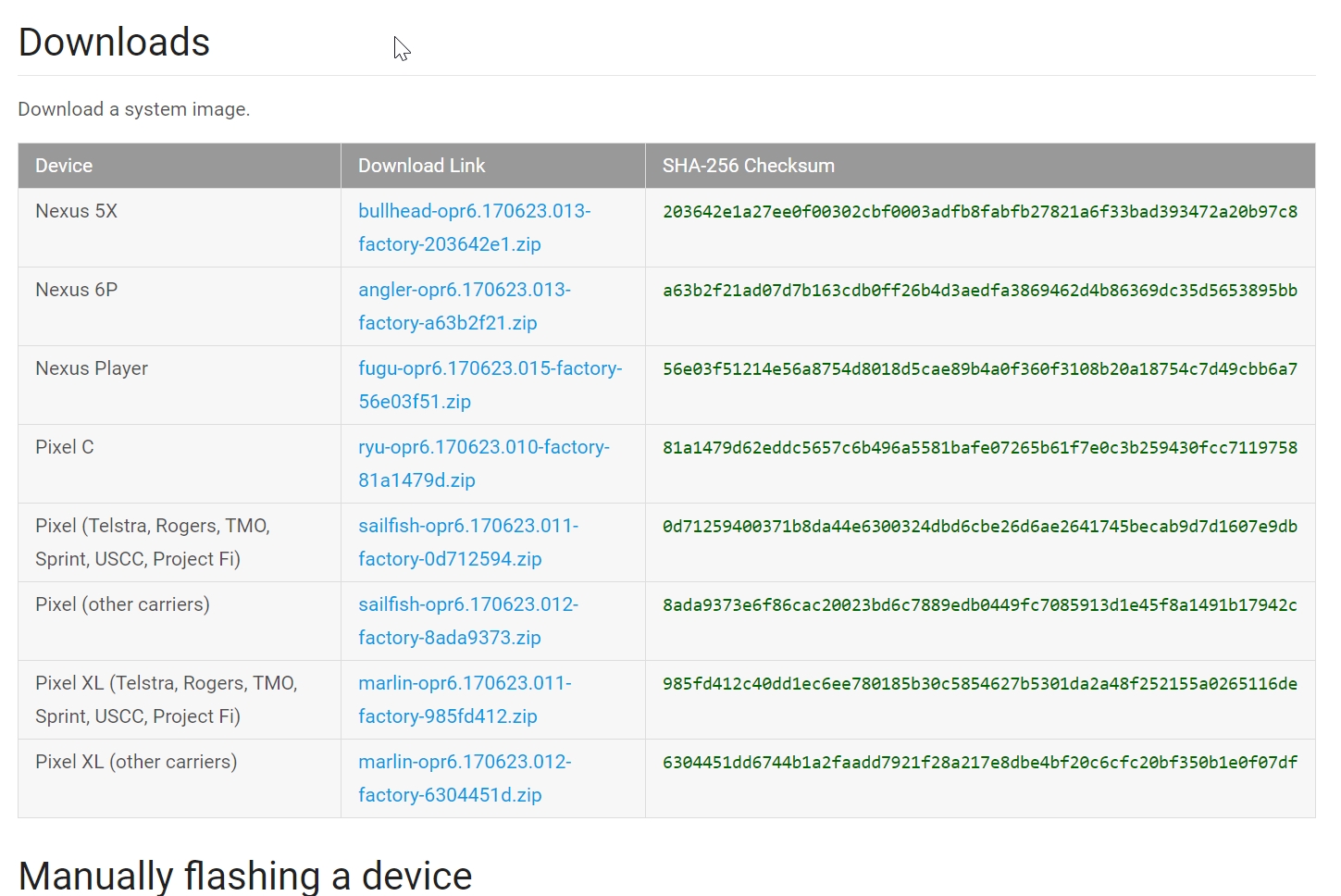Click the Pixel (Telstra, Rogers, TMO) device cell
This screenshot has height=896, width=1341.
click(x=180, y=542)
